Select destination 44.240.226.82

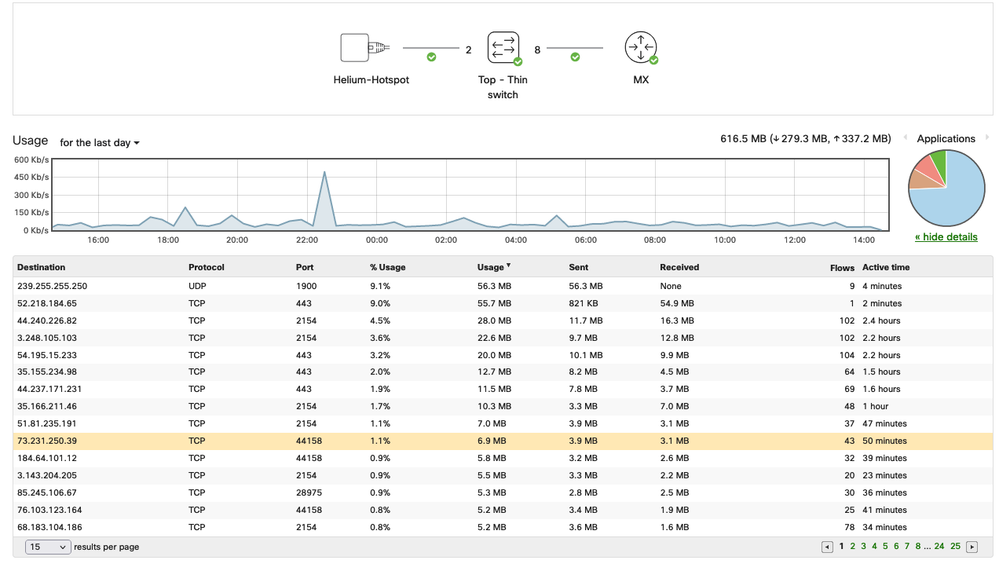click(47, 321)
